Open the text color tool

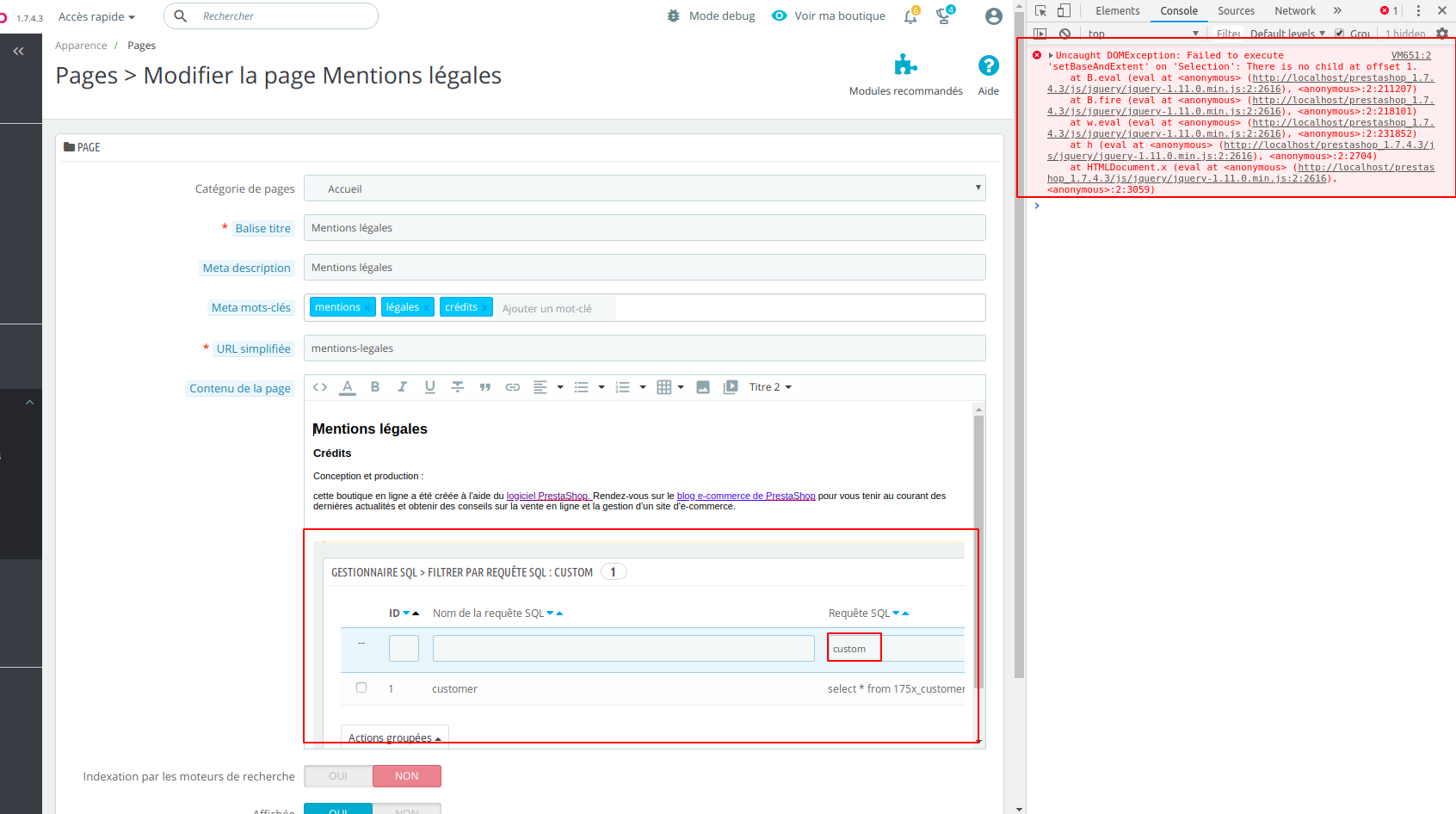click(348, 387)
